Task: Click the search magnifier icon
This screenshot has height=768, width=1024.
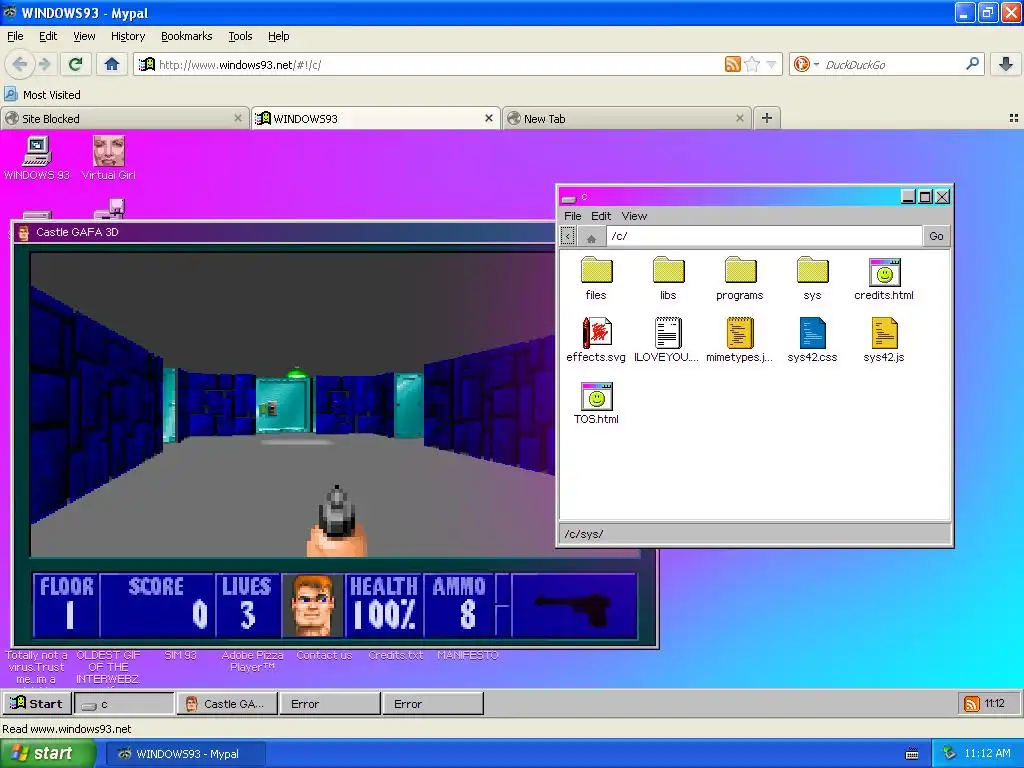Action: 972,64
